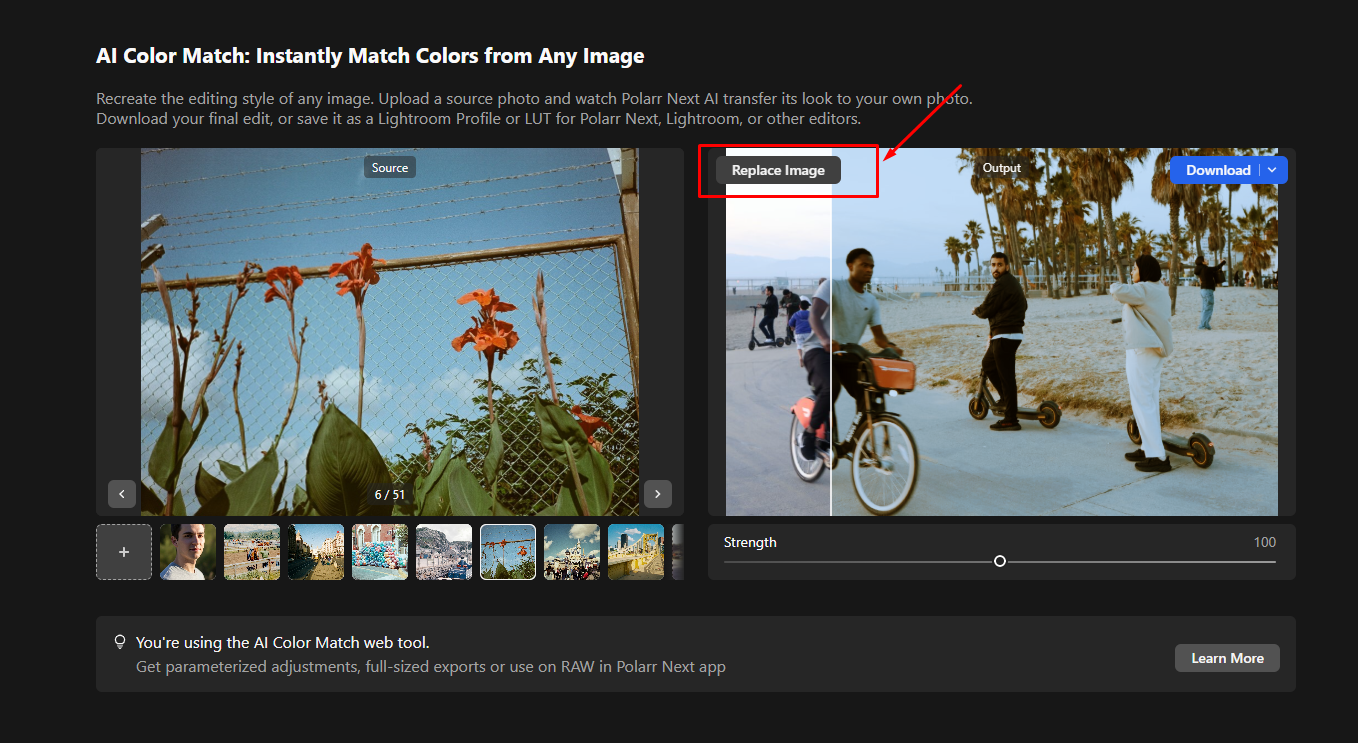1358x743 pixels.
Task: Select the yellow bridge thumbnail
Action: (636, 551)
